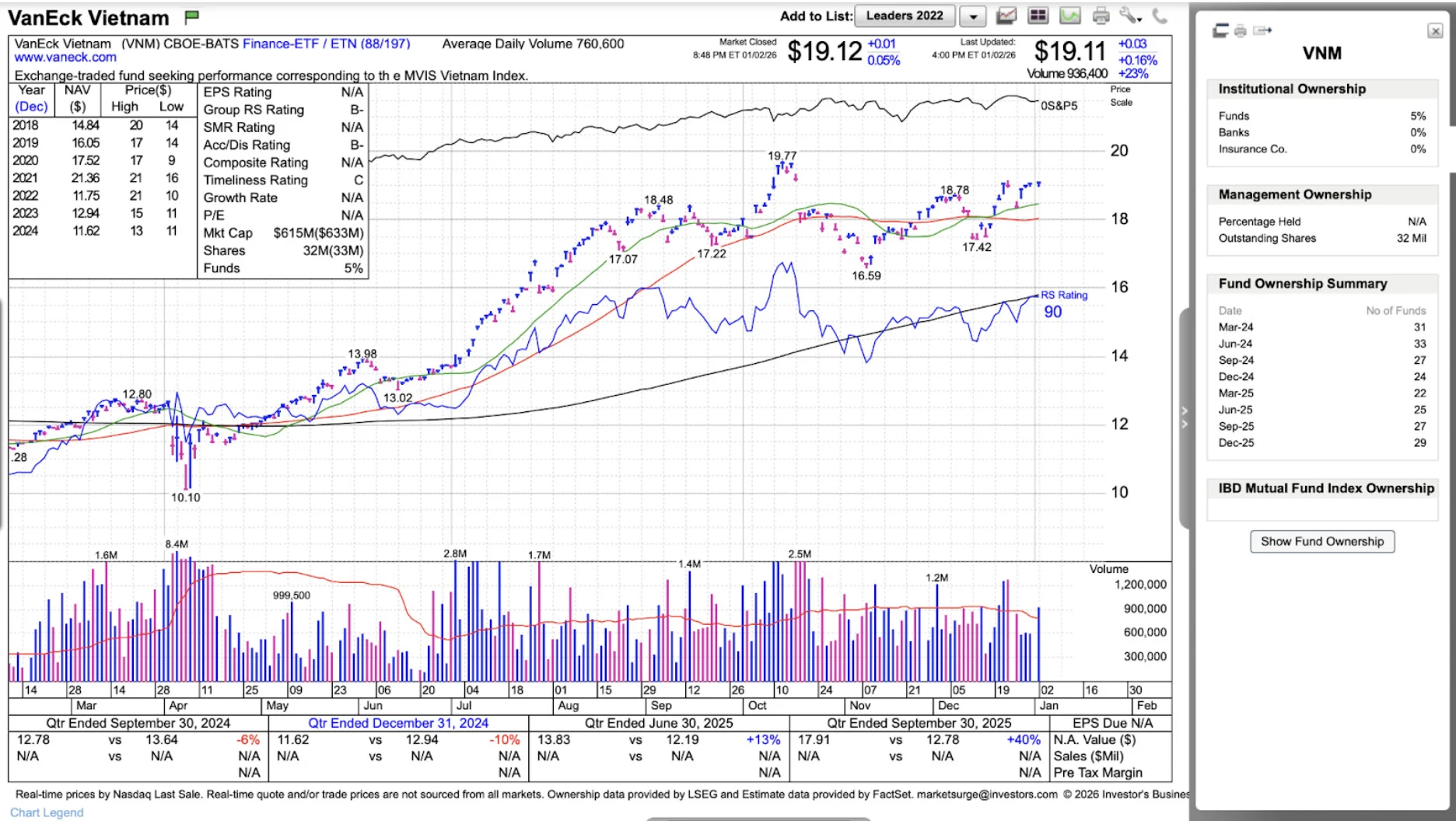The width and height of the screenshot is (1456, 821).
Task: Click the Show Fund Ownership button
Action: (x=1322, y=541)
